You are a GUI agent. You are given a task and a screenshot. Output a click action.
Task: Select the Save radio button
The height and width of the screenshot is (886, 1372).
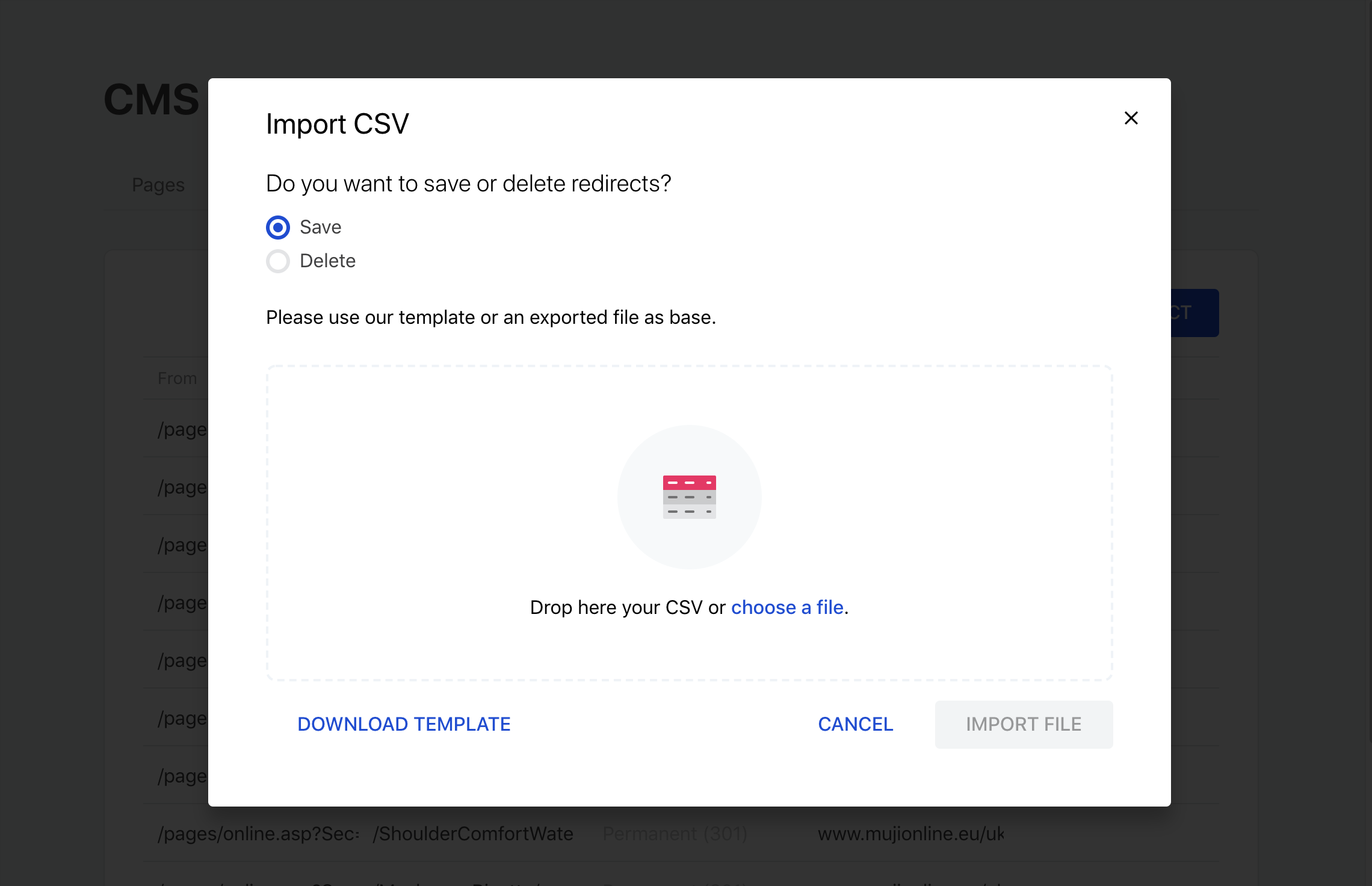[278, 228]
